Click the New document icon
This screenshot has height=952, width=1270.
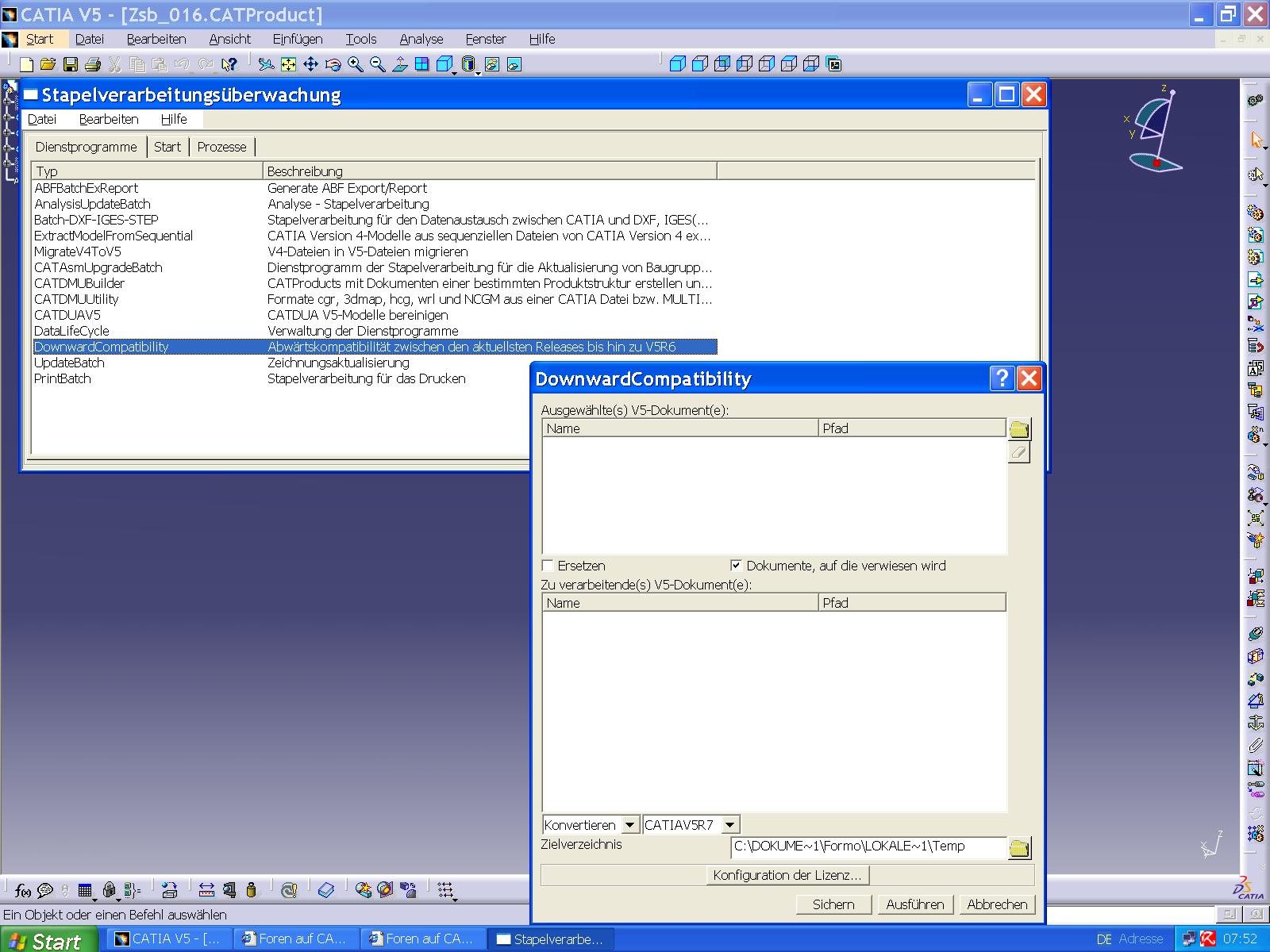tap(26, 64)
